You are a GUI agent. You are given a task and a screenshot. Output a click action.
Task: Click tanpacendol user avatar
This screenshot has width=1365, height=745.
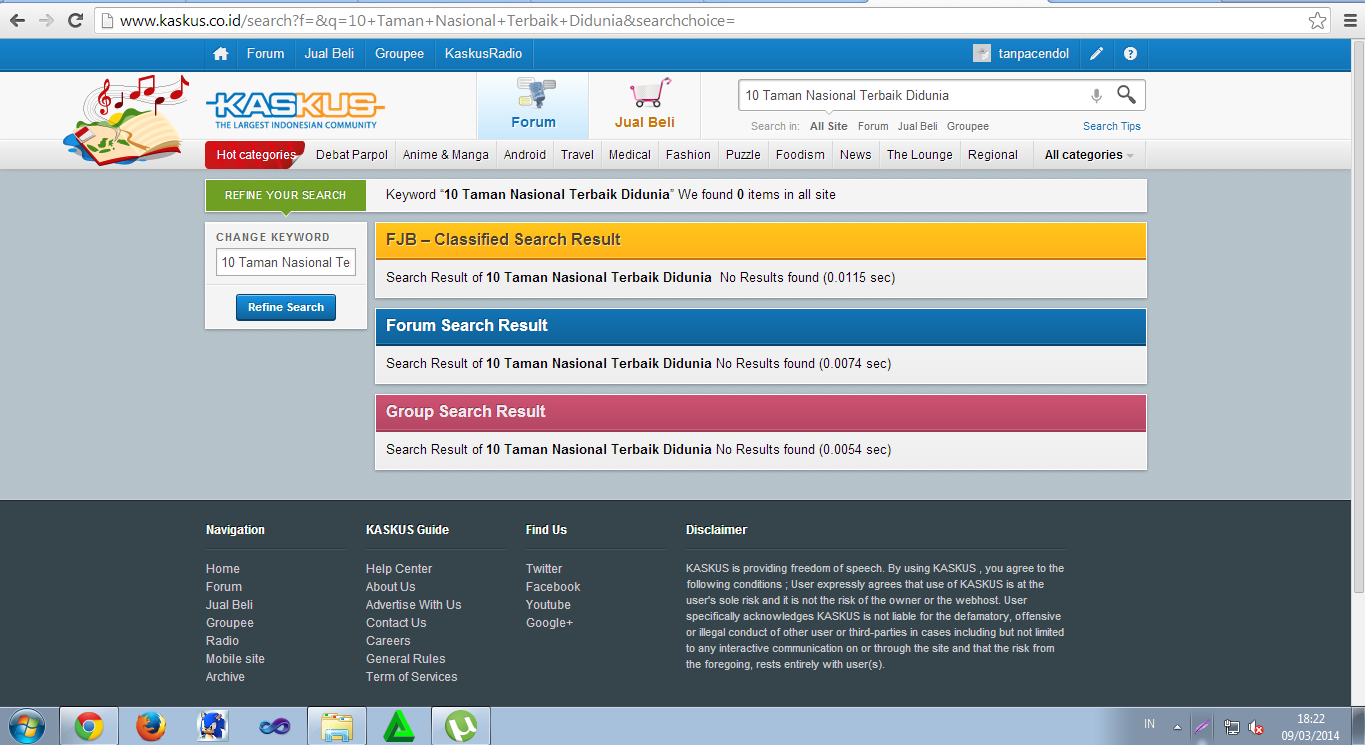(982, 54)
